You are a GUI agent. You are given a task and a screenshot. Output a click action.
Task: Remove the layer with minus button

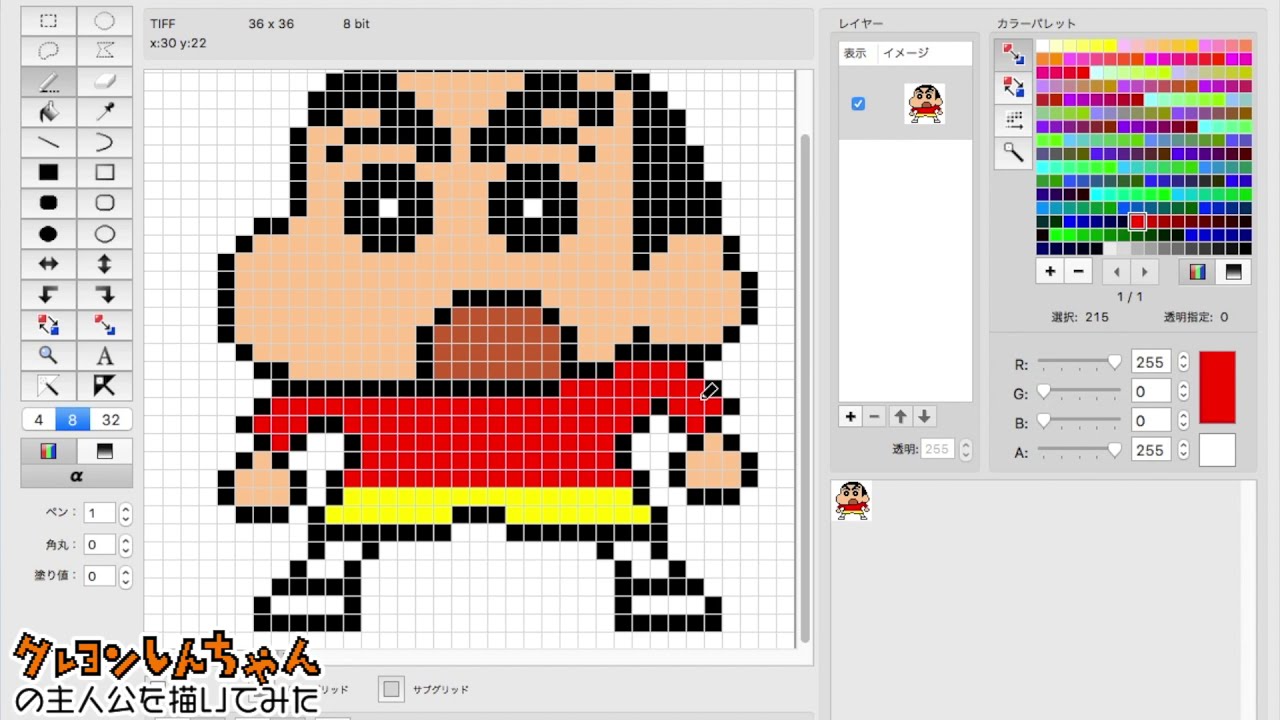[875, 416]
